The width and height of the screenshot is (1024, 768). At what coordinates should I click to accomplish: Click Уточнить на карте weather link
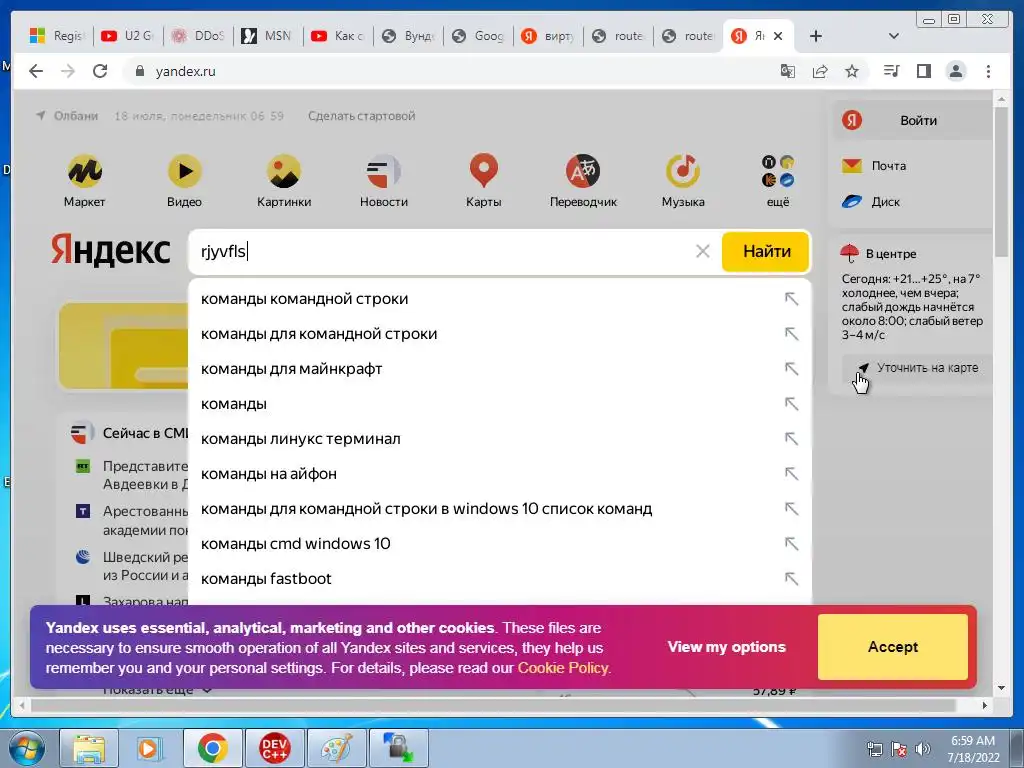tap(927, 368)
